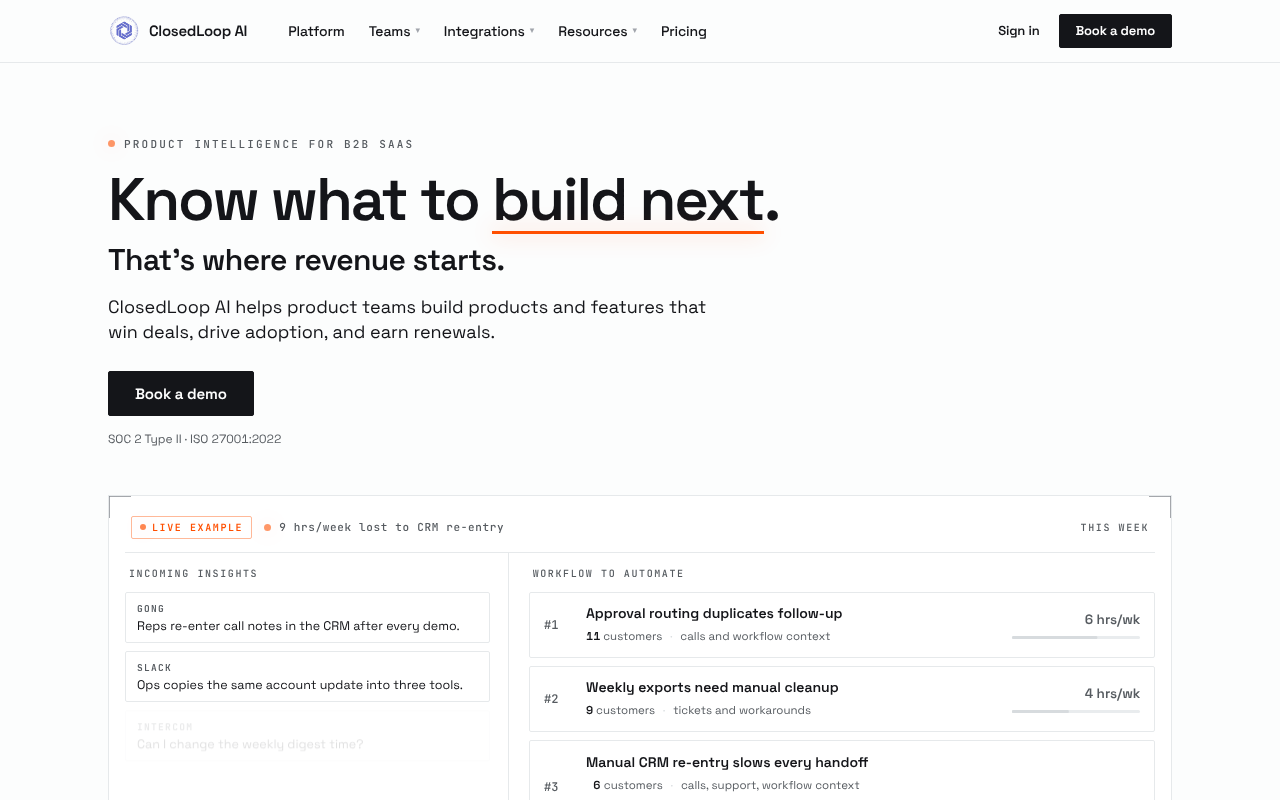Click the LIVE EXAMPLE badge
Screen dimensions: 1280x800
(x=191, y=527)
